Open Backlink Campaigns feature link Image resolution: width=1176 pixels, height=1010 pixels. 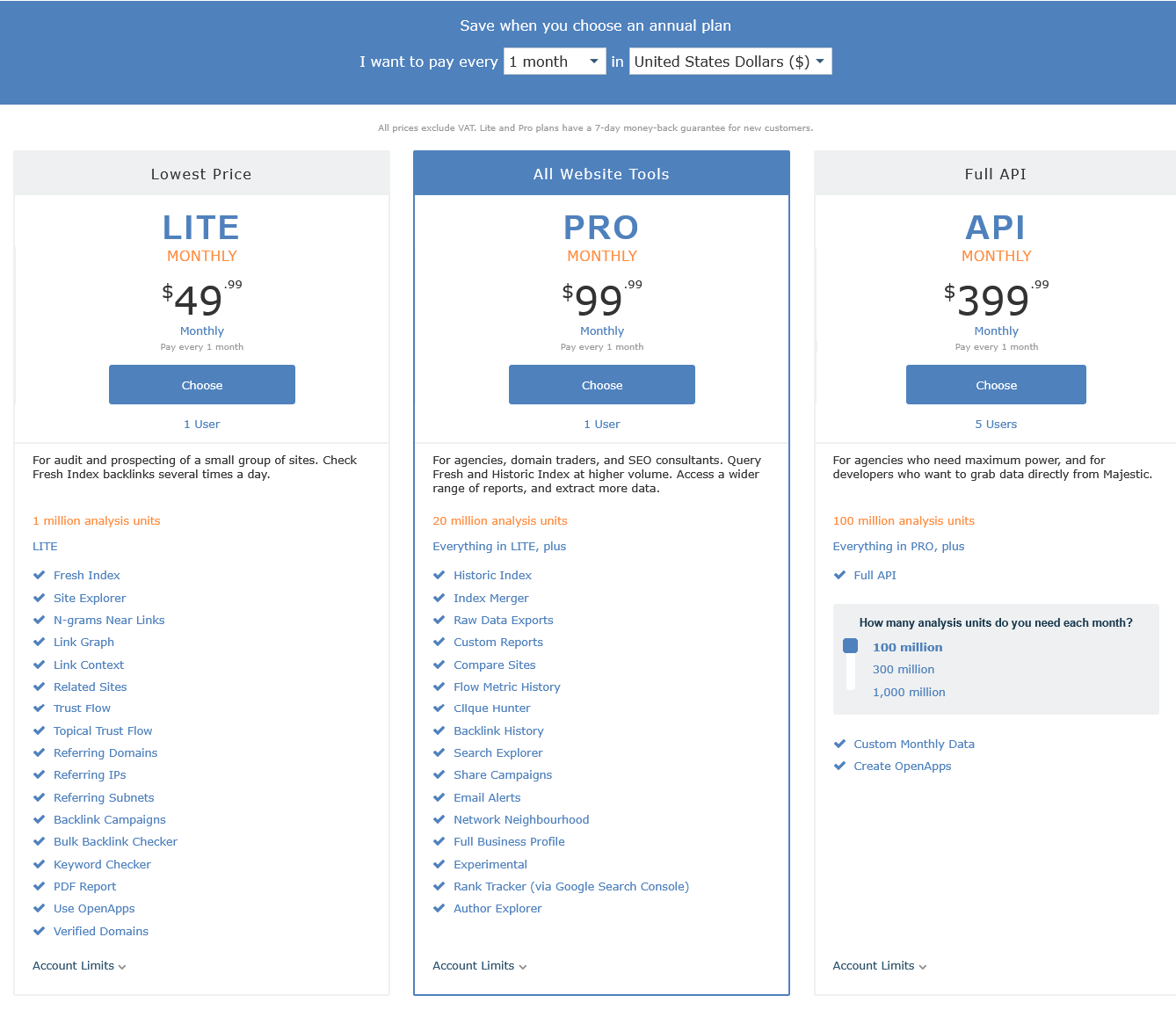(x=110, y=819)
